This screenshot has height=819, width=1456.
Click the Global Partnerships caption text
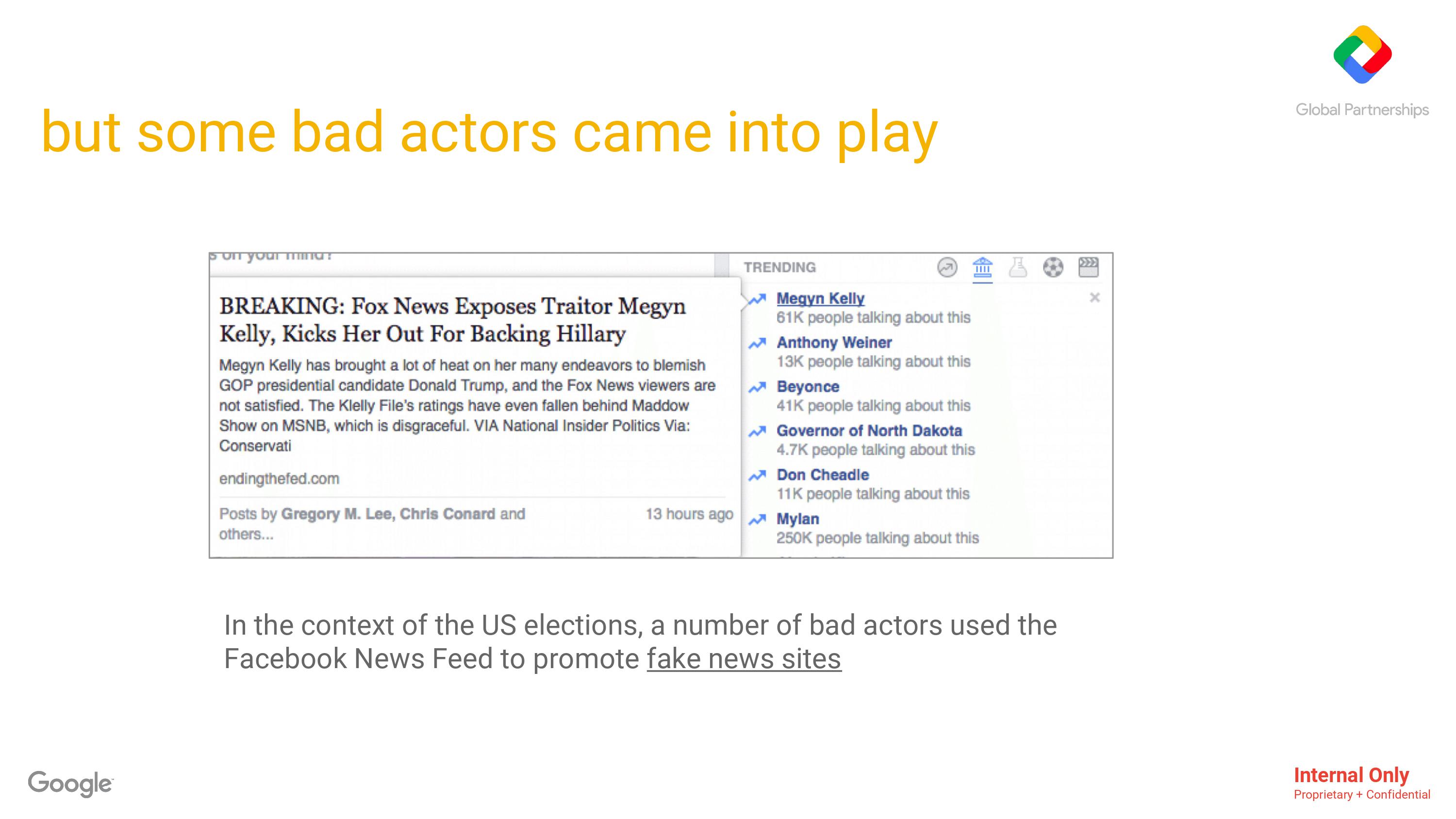[1362, 110]
